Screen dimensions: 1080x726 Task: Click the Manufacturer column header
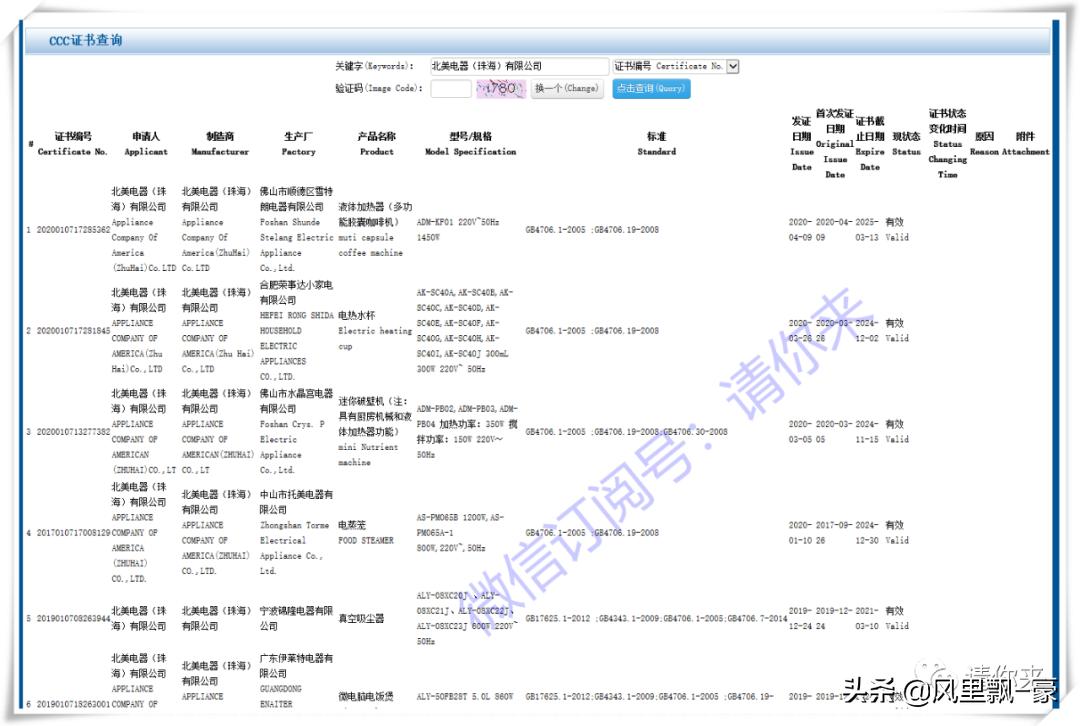point(220,143)
